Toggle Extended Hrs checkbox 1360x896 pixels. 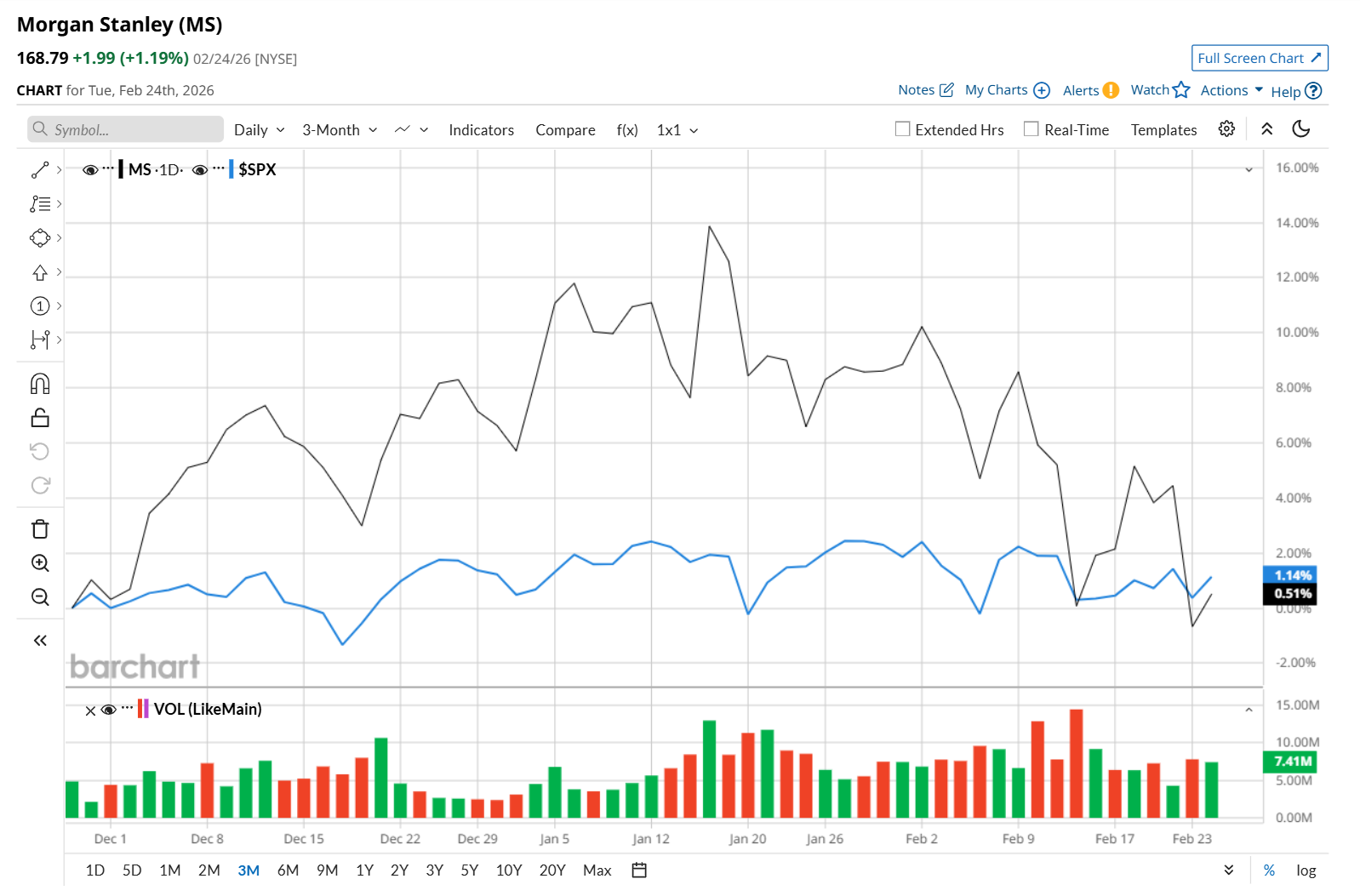point(903,128)
